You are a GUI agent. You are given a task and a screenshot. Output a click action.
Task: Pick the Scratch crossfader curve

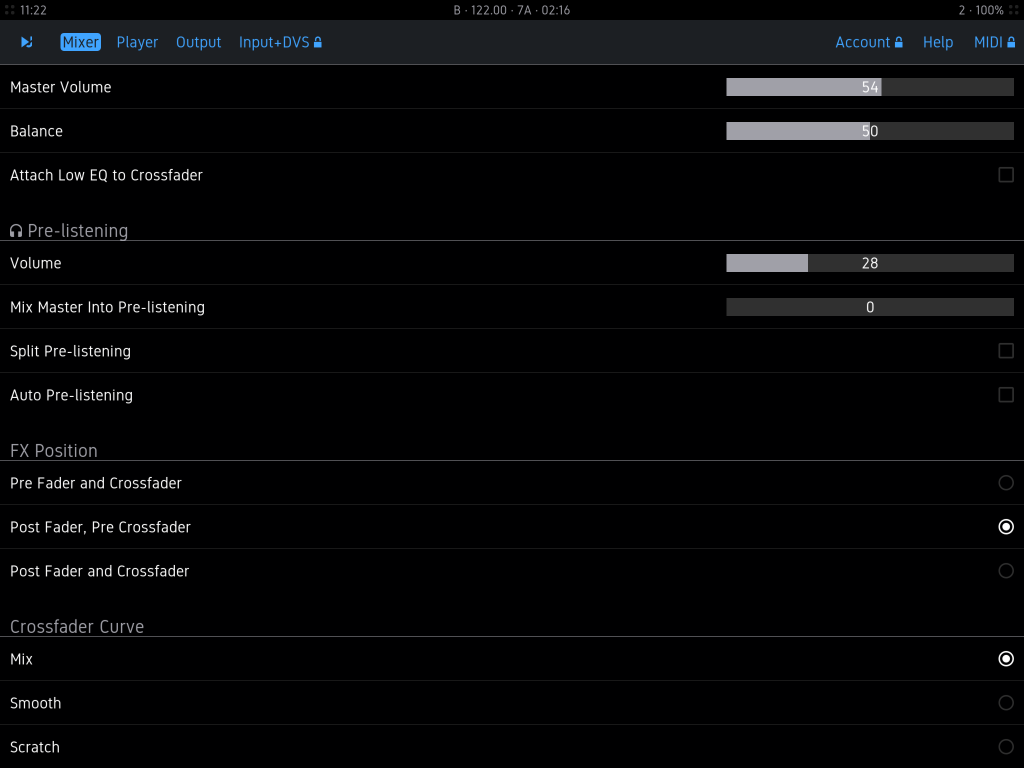tap(1006, 747)
